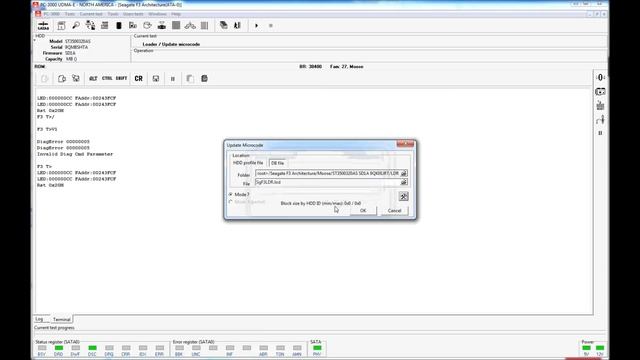
Task: Open the Current test menu
Action: pos(91,14)
